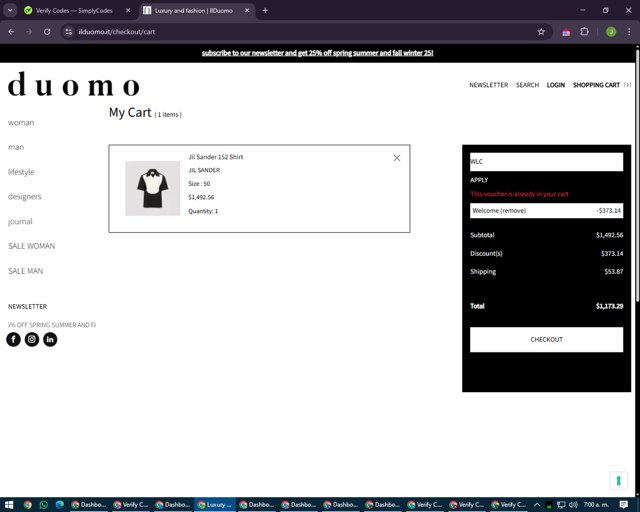Visit the Instagram page icon

pos(32,339)
